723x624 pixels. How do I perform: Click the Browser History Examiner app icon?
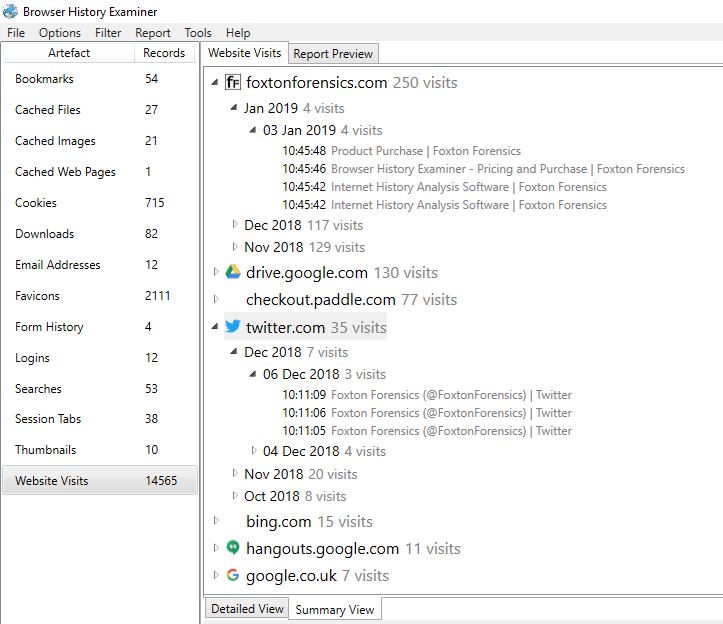point(10,11)
